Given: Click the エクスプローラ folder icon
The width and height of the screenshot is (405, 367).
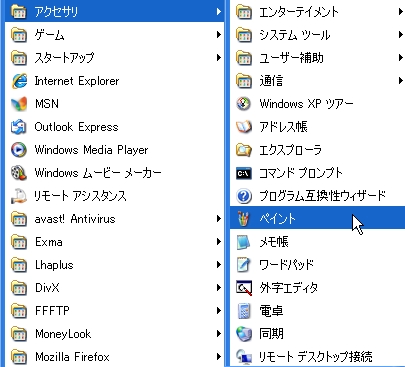Looking at the screenshot, I should click(x=244, y=150).
